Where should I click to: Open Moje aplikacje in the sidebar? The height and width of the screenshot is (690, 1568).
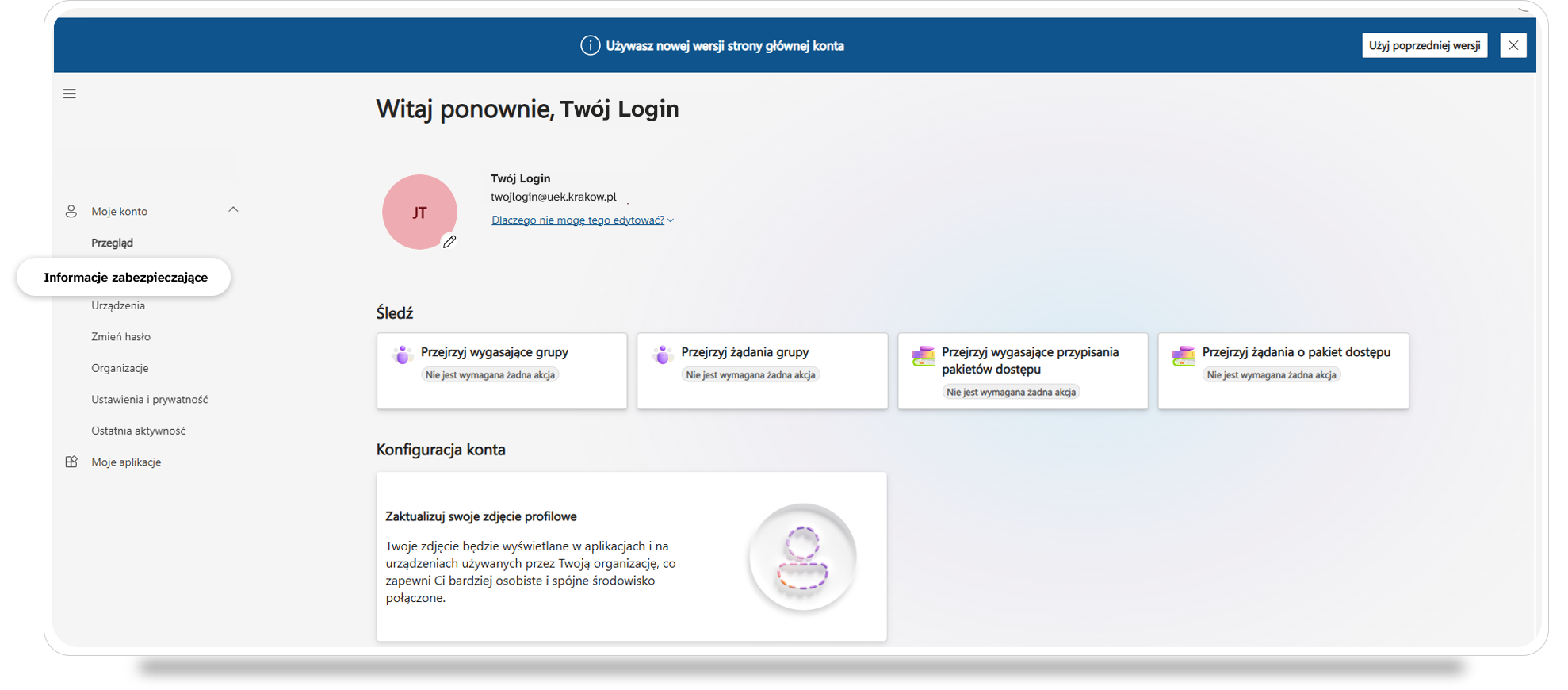pyautogui.click(x=126, y=462)
